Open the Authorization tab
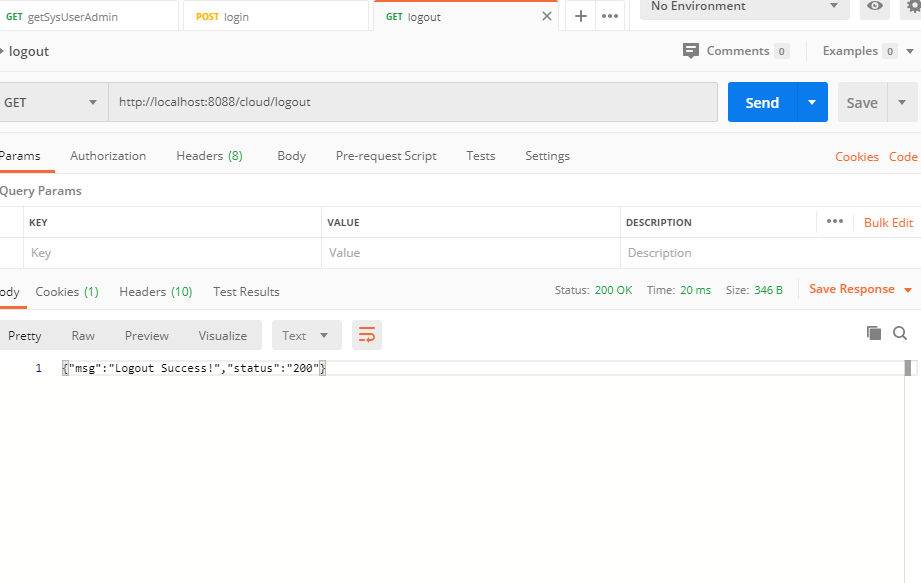The height and width of the screenshot is (583, 921). tap(108, 156)
